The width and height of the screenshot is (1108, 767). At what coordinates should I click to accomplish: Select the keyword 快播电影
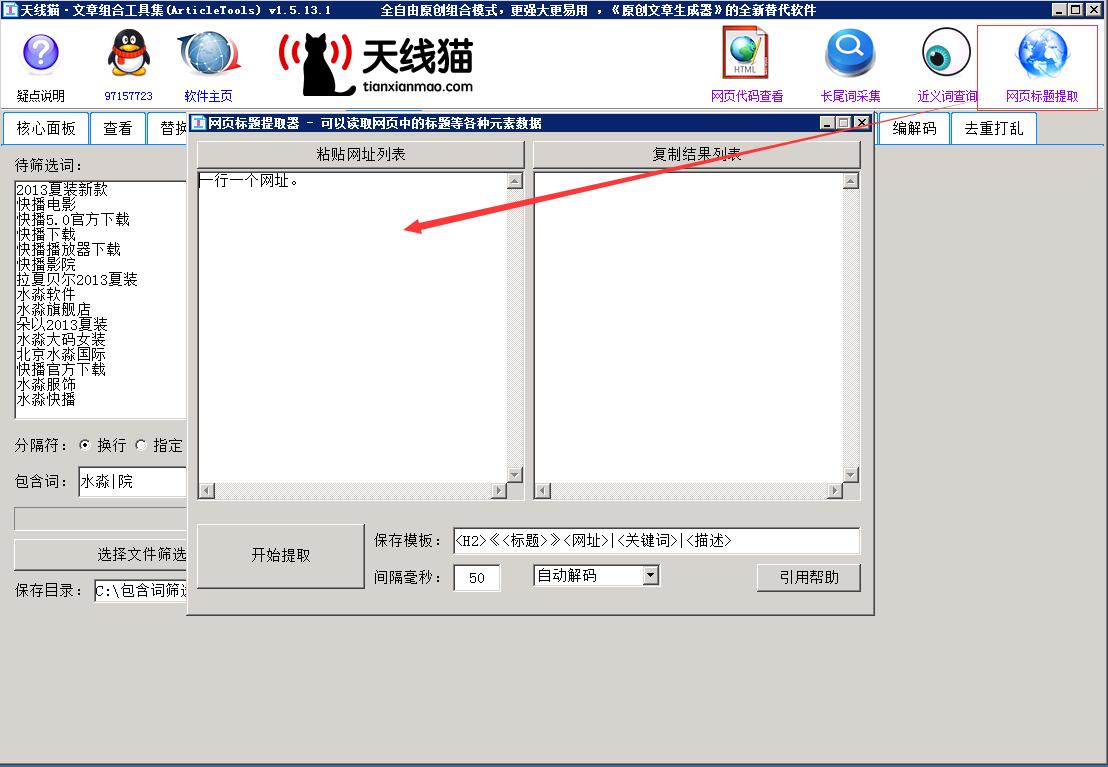pyautogui.click(x=46, y=204)
